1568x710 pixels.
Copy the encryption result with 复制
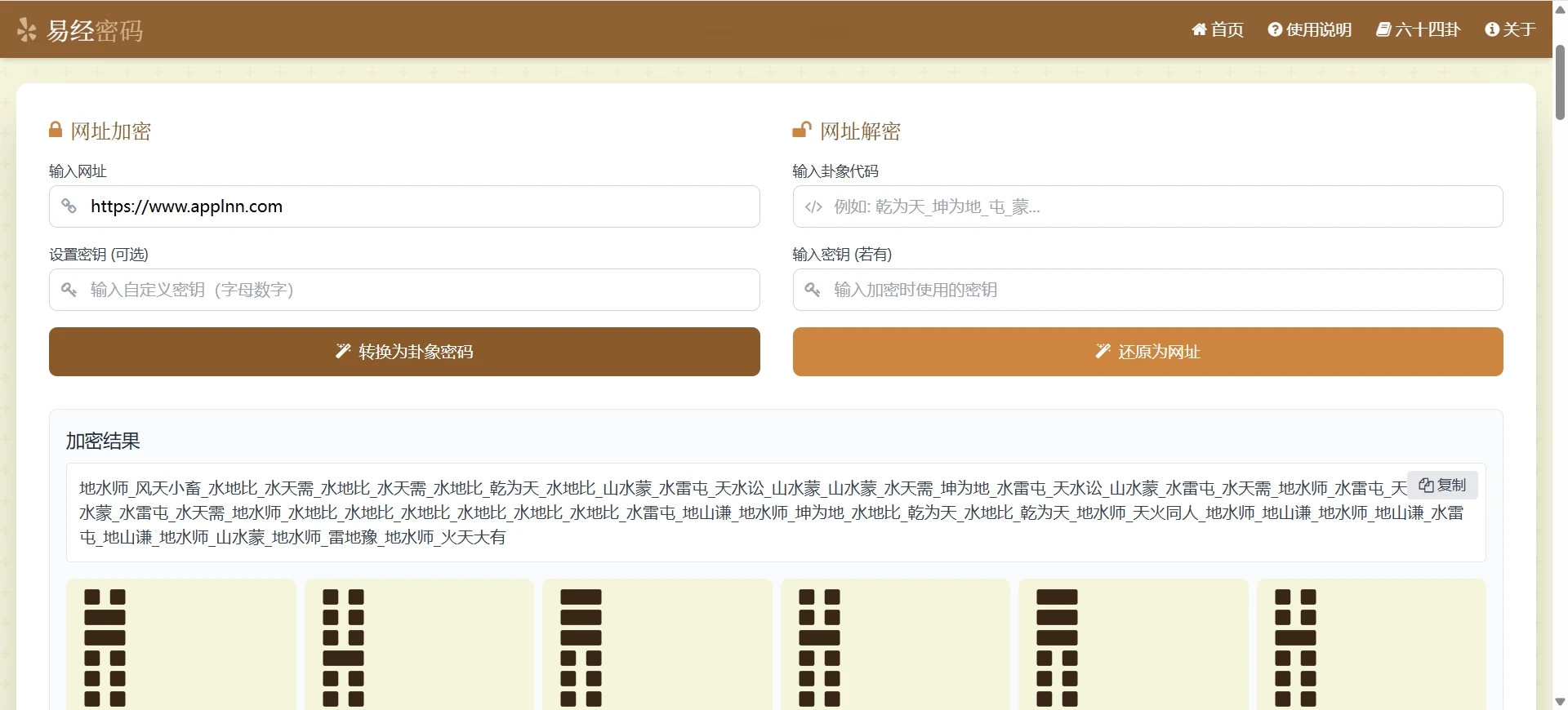pos(1442,485)
